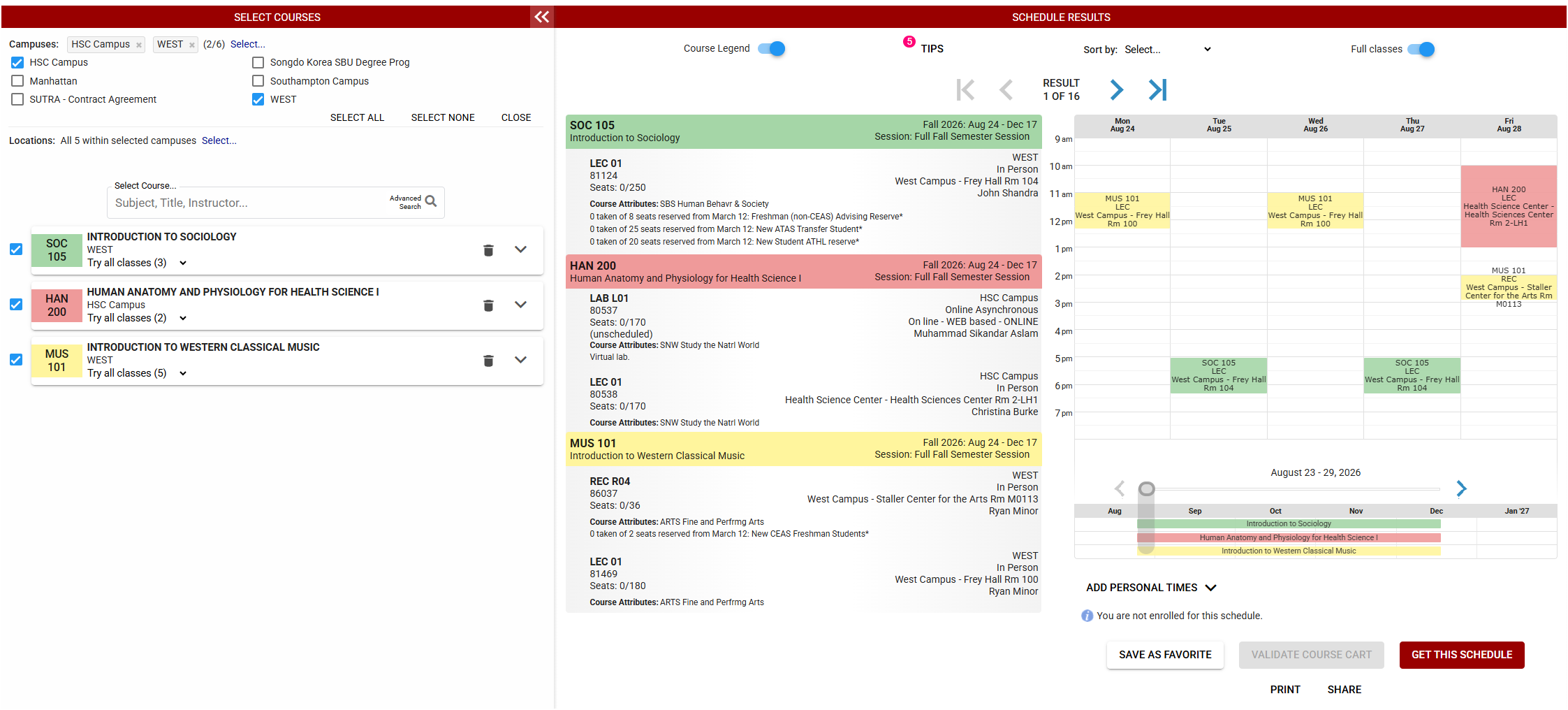Click the week timeline slider handle

coord(1146,488)
